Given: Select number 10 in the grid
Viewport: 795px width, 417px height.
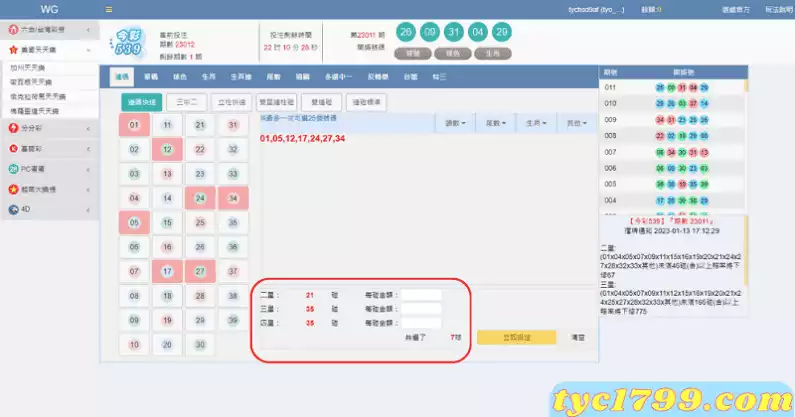Looking at the screenshot, I should pyautogui.click(x=134, y=344).
